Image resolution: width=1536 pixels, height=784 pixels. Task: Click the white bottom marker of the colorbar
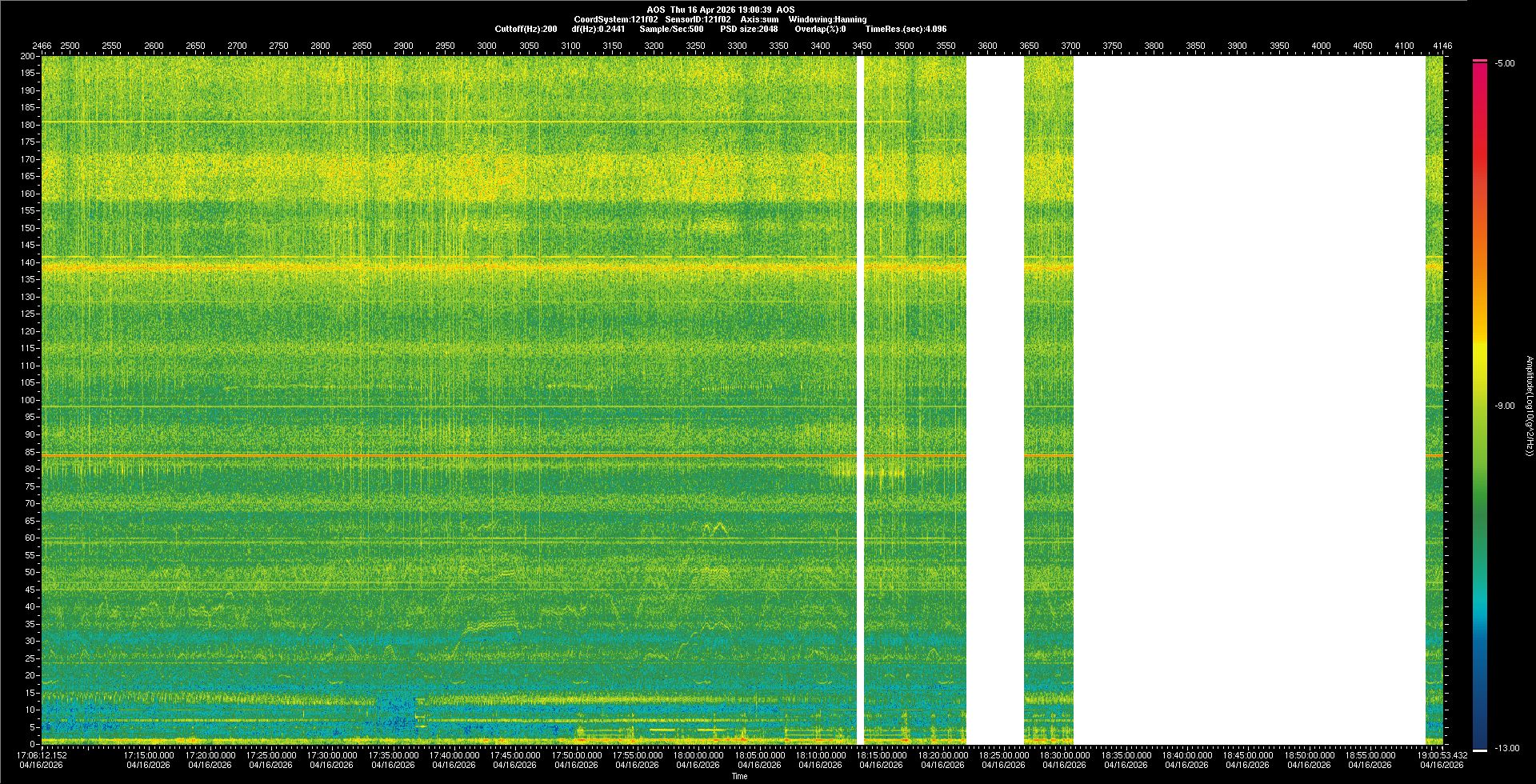click(1480, 750)
